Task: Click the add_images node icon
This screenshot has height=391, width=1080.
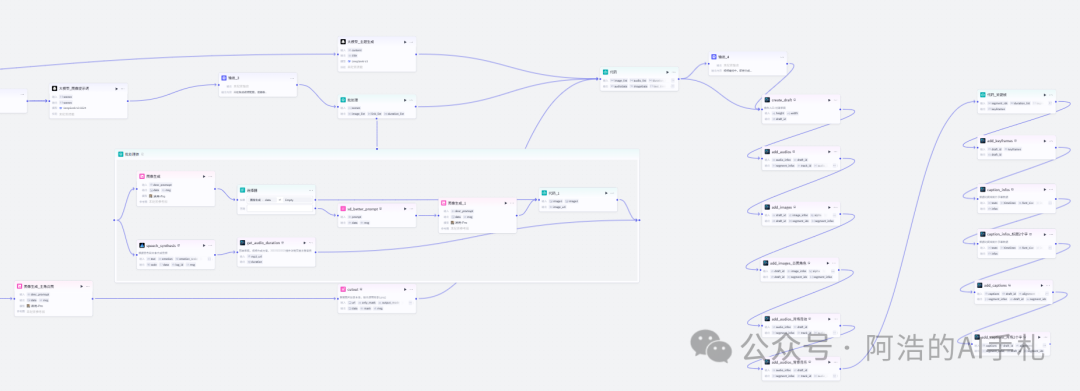Action: pyautogui.click(x=767, y=207)
